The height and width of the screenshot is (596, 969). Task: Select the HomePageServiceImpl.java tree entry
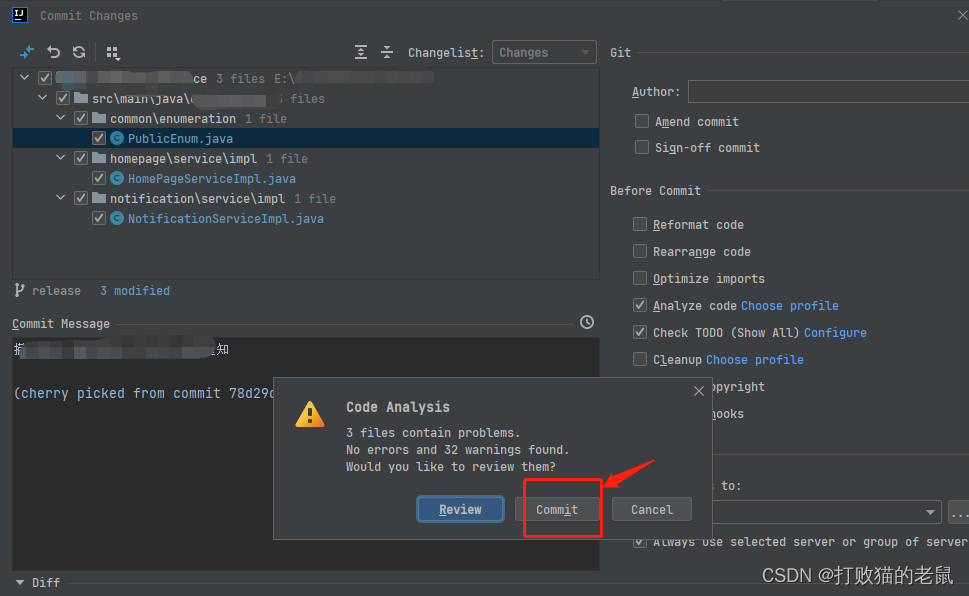[211, 178]
